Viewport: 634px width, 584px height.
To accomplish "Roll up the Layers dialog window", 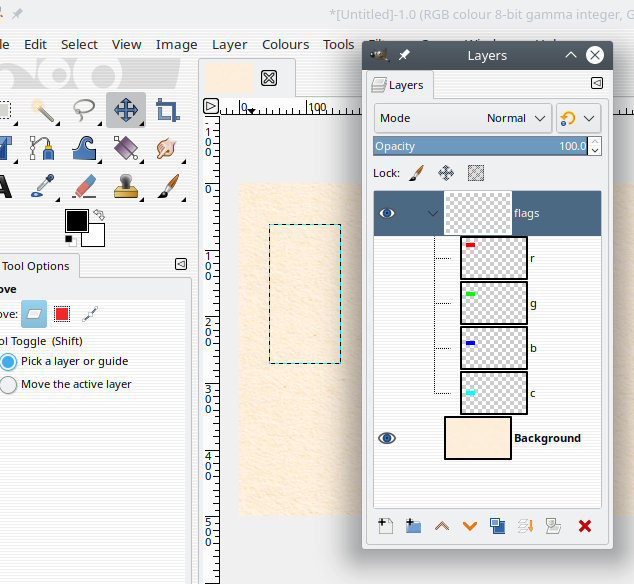I will pyautogui.click(x=571, y=55).
